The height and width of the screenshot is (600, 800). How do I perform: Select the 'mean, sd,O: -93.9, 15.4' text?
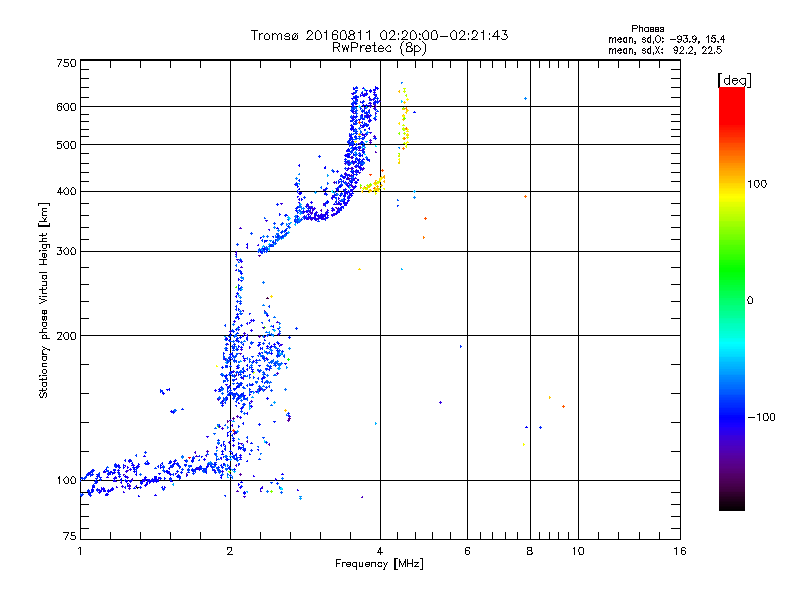click(666, 39)
